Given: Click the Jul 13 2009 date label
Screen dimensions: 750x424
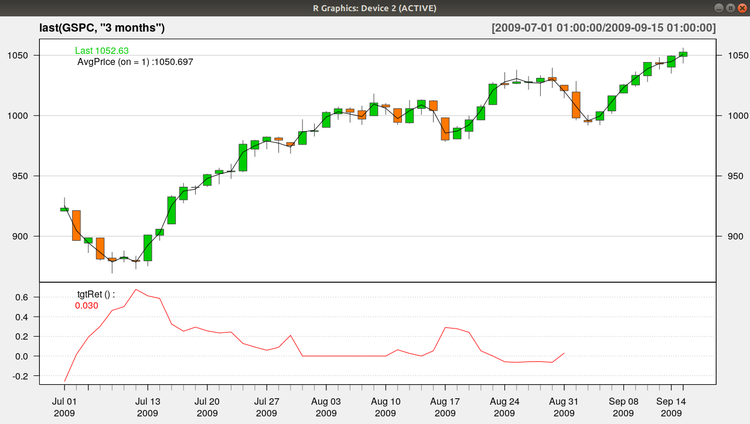Looking at the screenshot, I should point(147,405).
